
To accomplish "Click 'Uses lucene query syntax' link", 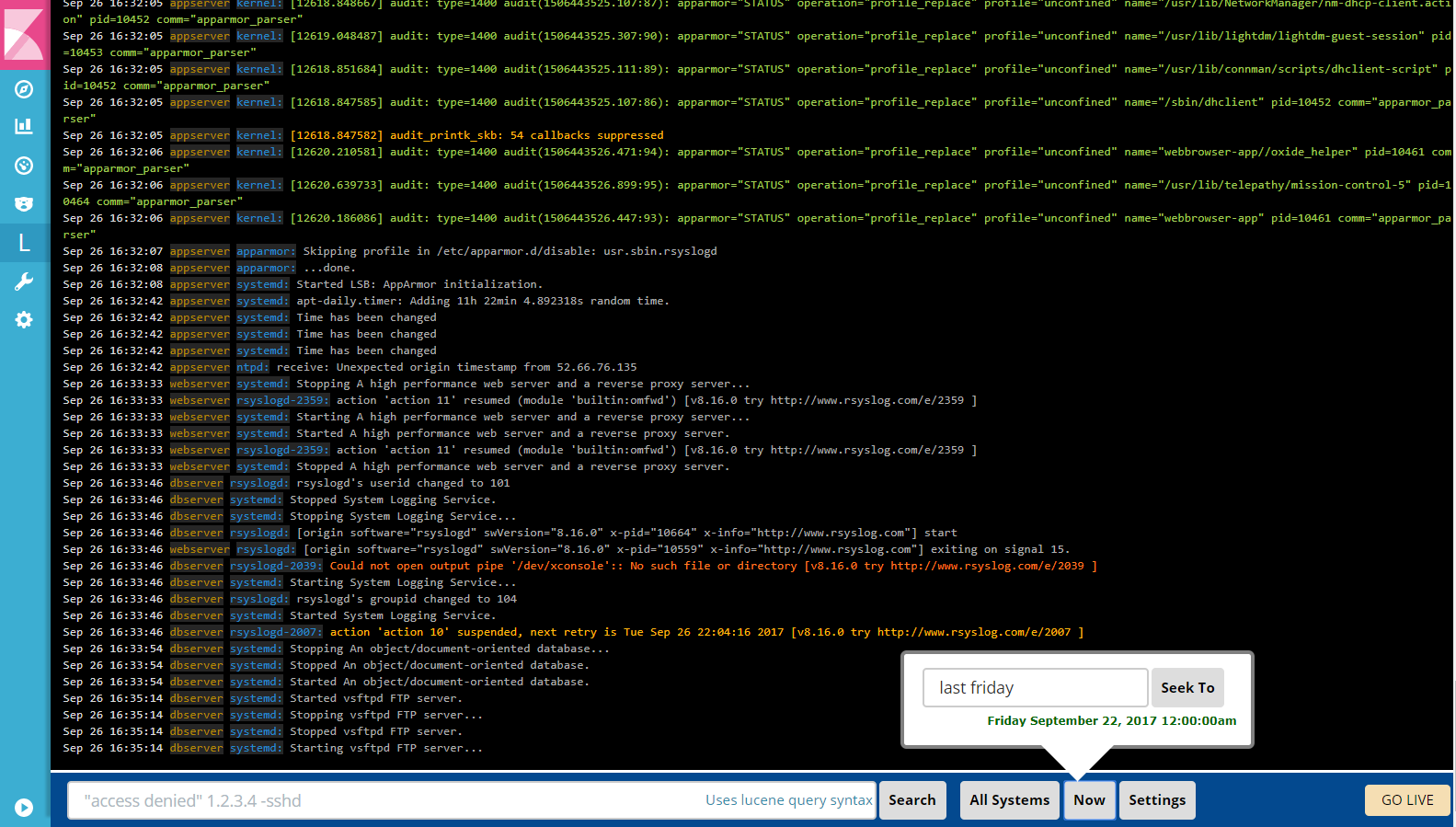I will click(x=788, y=800).
